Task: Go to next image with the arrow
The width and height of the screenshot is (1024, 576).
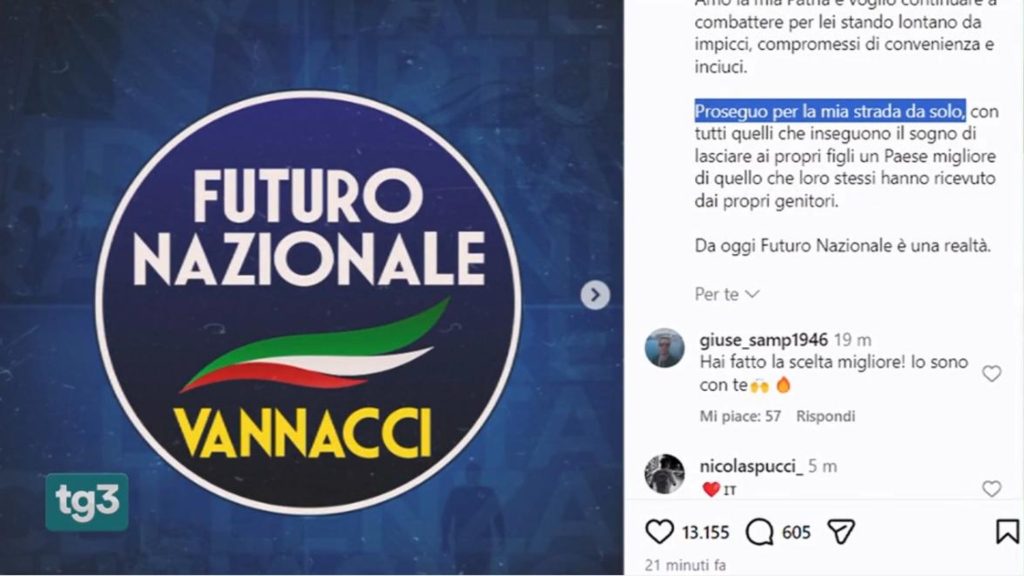Action: coord(595,295)
